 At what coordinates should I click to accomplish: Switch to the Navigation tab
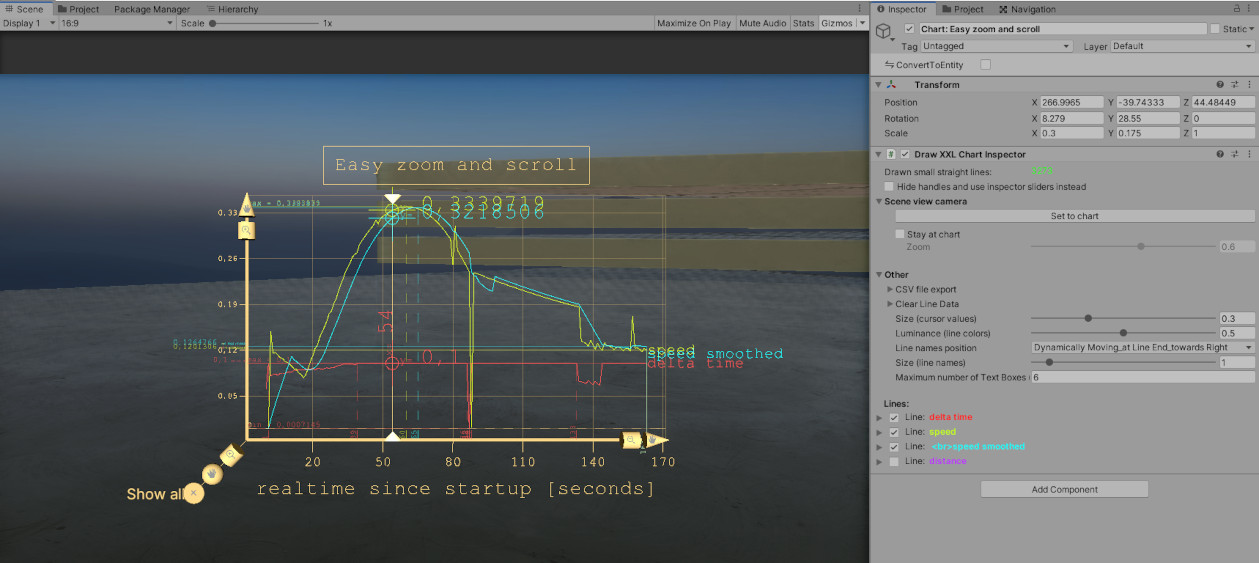tap(1027, 9)
